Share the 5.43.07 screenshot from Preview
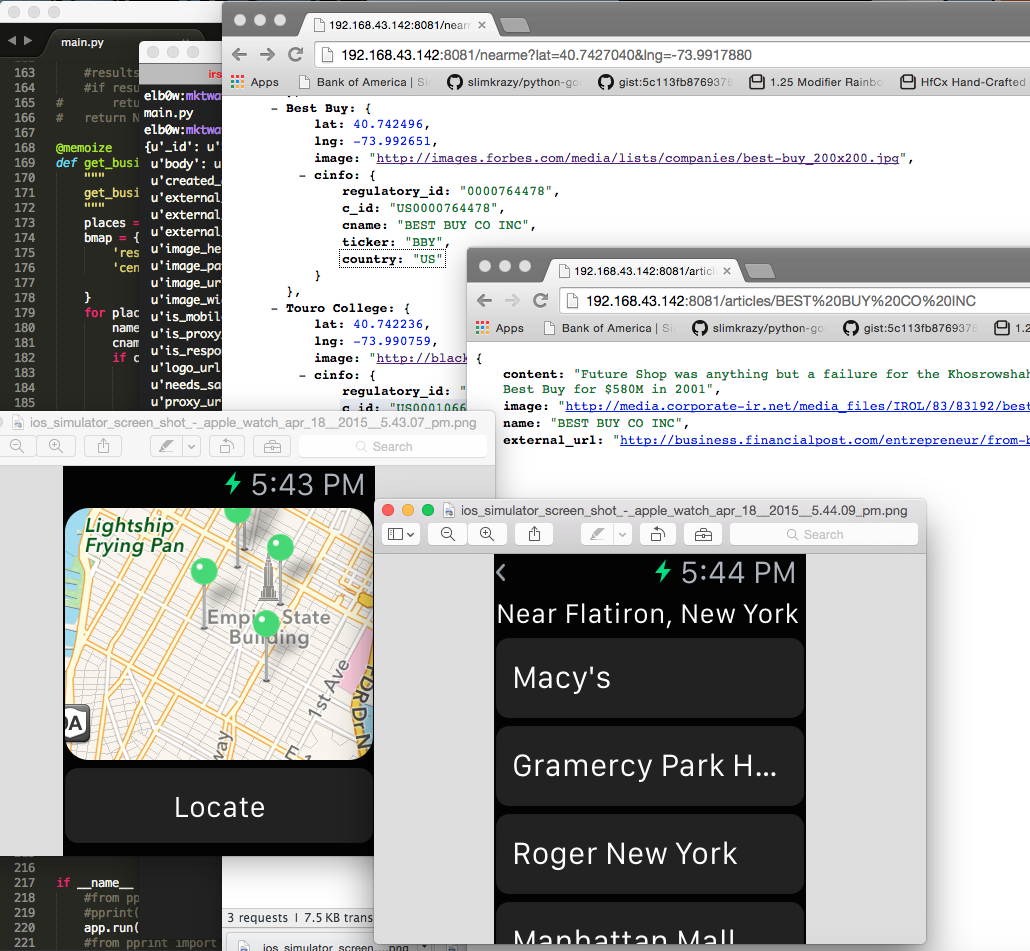Screen dimensions: 1030x951 click(x=104, y=447)
